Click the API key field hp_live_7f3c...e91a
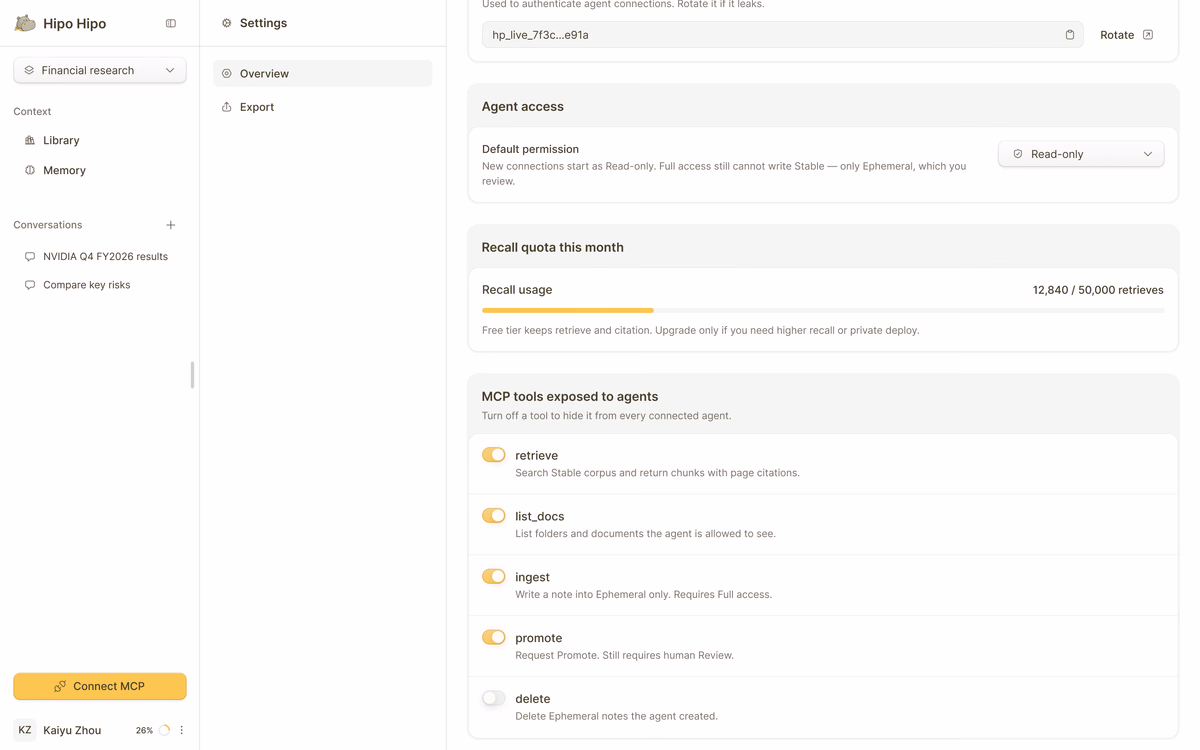This screenshot has height=750, width=1200. click(x=782, y=35)
